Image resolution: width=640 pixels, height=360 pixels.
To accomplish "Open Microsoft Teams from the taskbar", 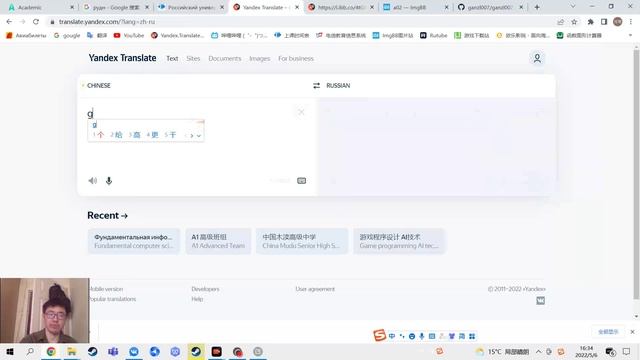I will (x=113, y=351).
